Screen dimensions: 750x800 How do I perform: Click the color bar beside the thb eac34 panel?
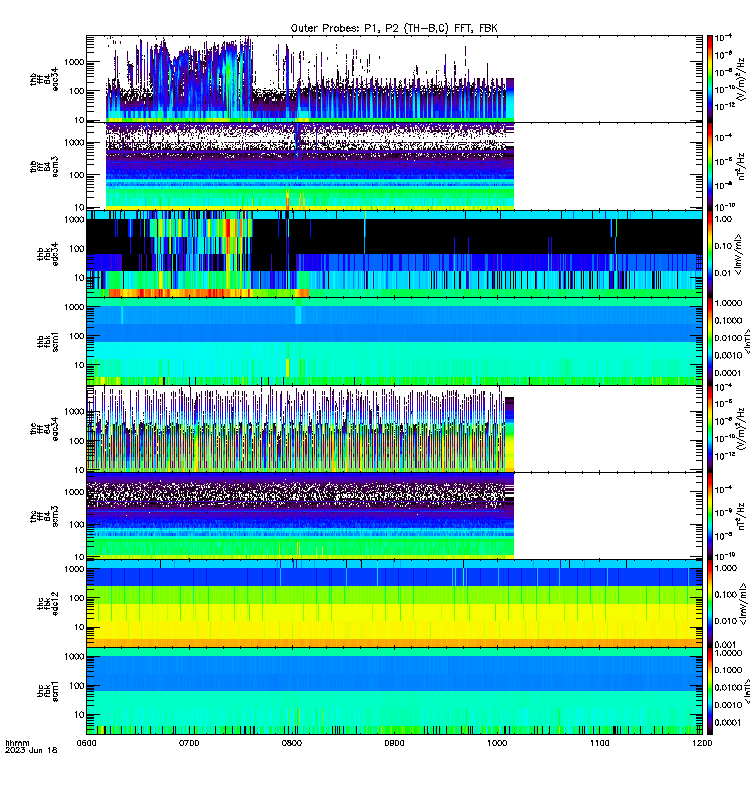(x=710, y=79)
